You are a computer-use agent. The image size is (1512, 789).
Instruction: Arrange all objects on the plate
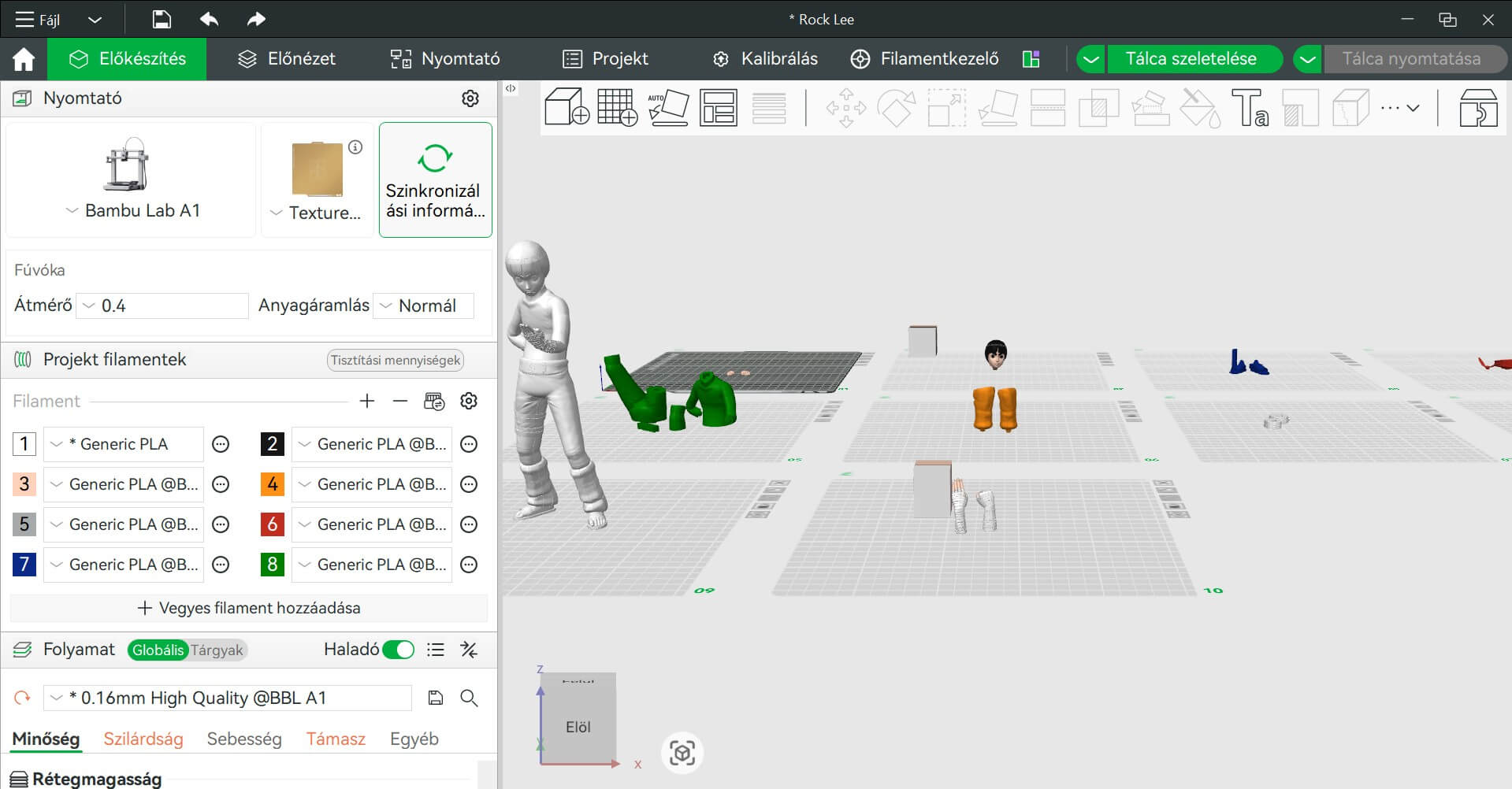point(719,107)
